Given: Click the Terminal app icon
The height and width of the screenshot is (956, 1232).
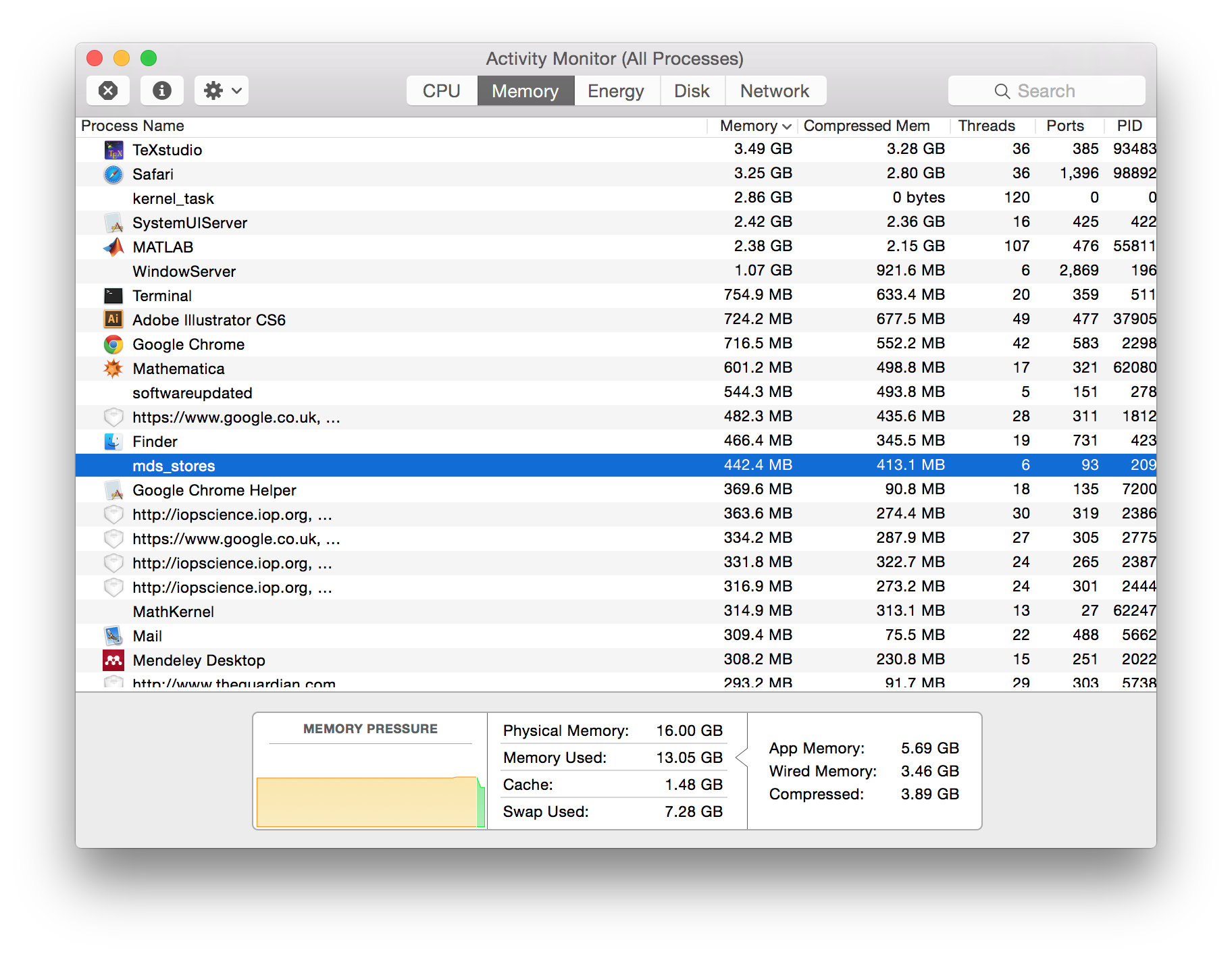Looking at the screenshot, I should [x=113, y=296].
